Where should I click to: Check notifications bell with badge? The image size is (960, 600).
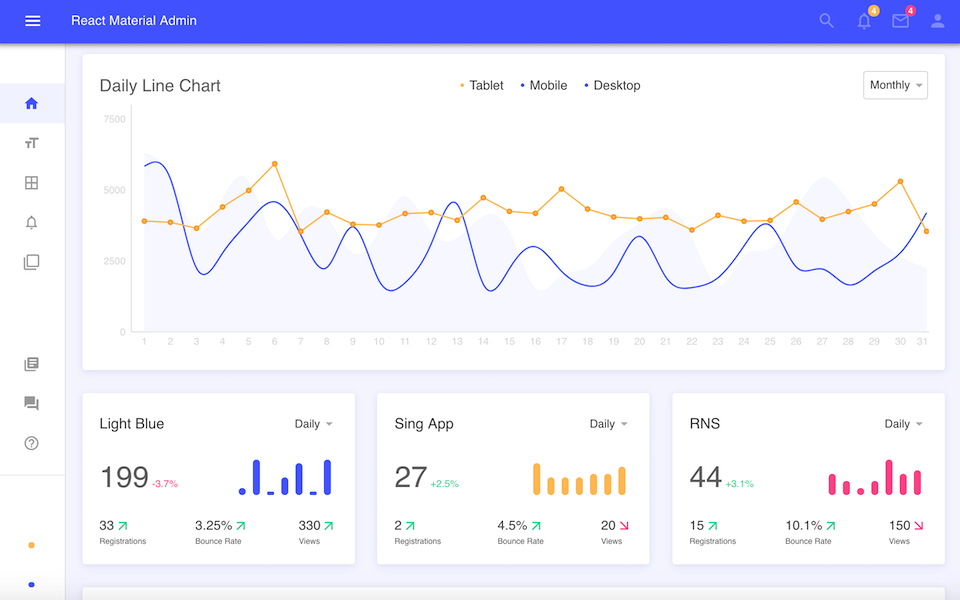(x=863, y=20)
